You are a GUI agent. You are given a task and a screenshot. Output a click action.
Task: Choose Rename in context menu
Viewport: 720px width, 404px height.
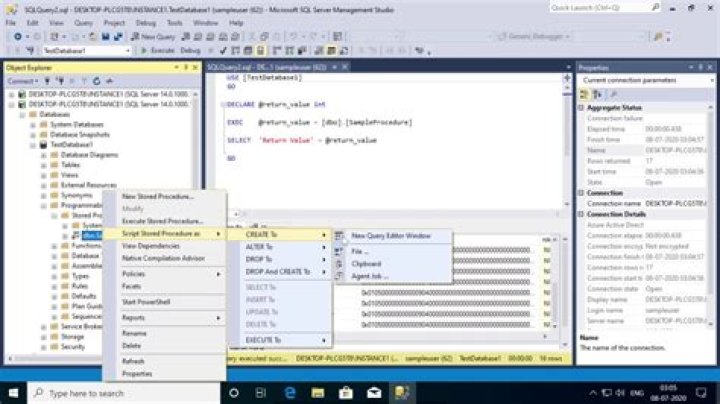click(x=134, y=333)
